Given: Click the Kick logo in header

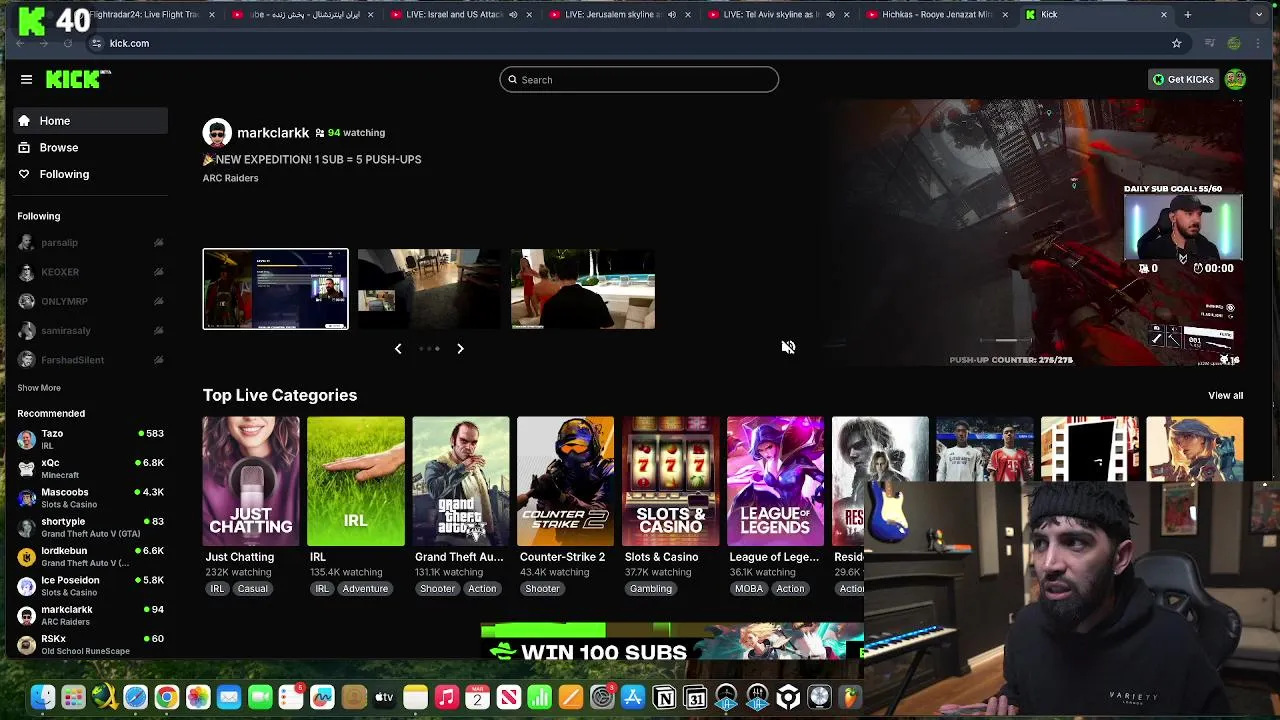Looking at the screenshot, I should (x=79, y=79).
